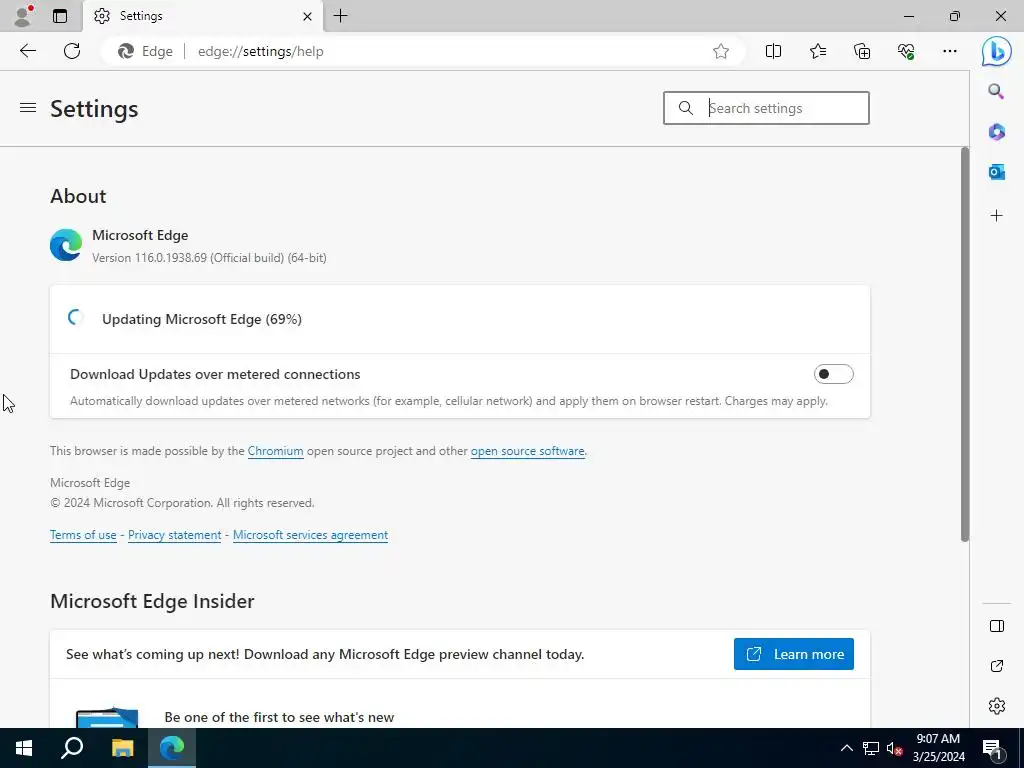Viewport: 1024px width, 768px height.
Task: Click the Learn more button
Action: 793,654
